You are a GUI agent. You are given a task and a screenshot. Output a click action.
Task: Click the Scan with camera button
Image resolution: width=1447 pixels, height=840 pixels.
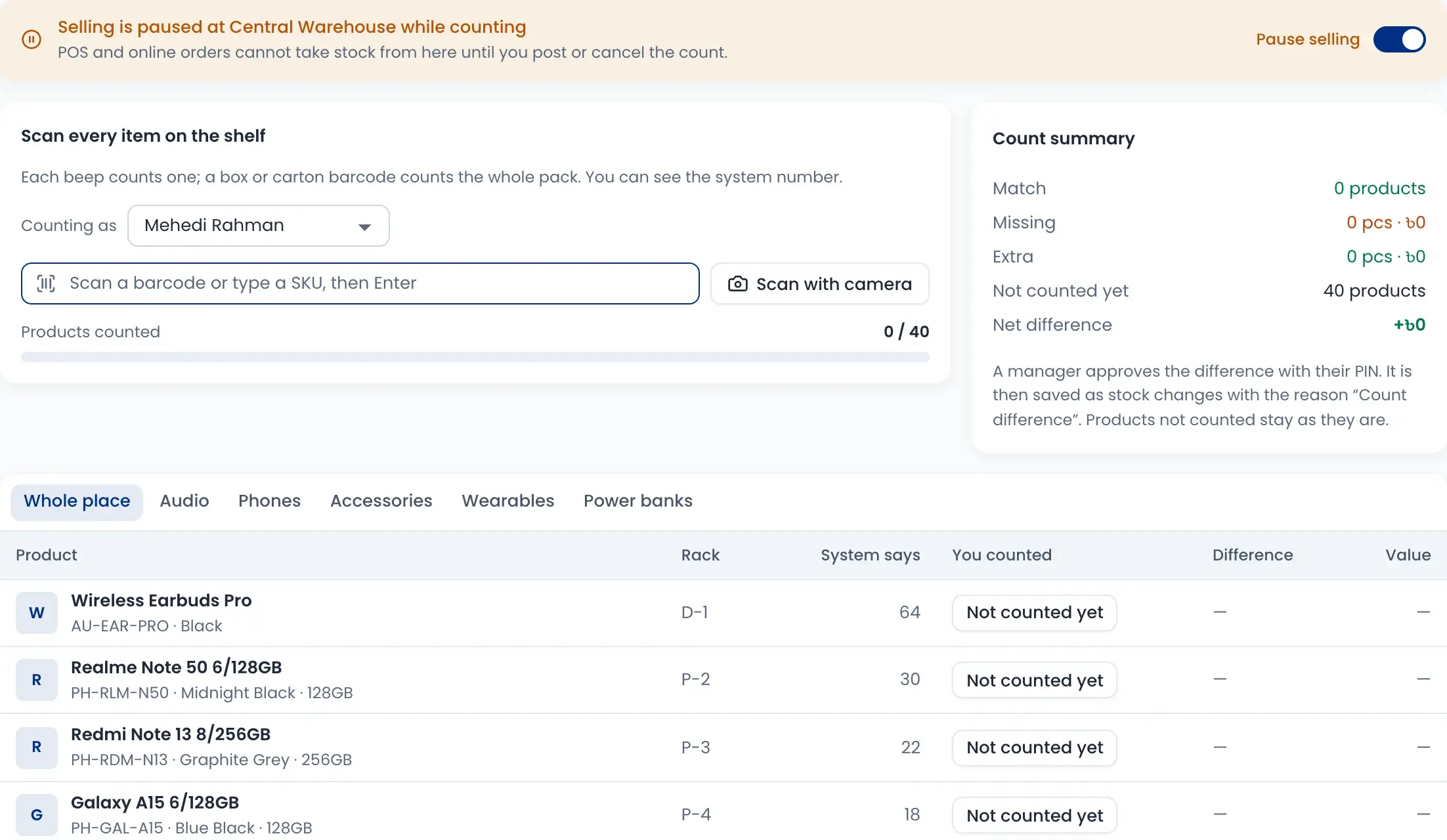coord(820,283)
